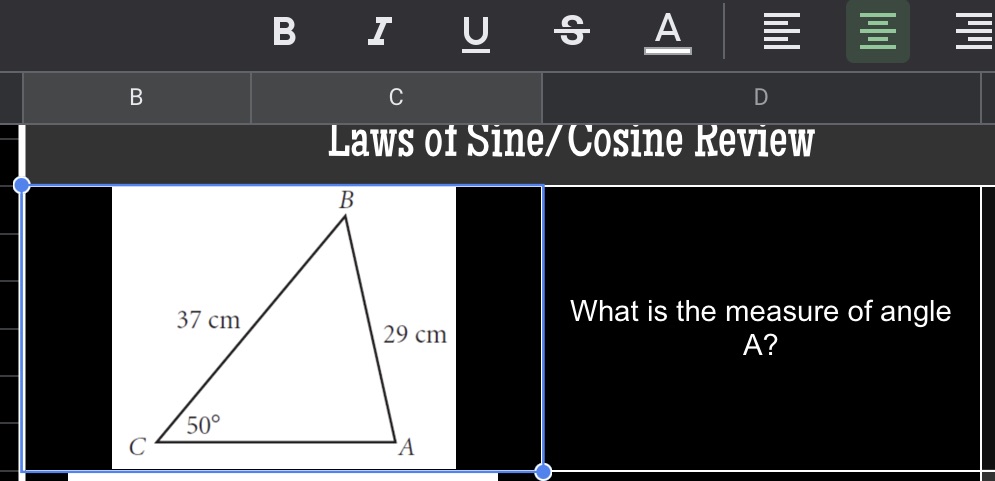The image size is (995, 481).
Task: Click the bottom-right selection handle
Action: click(543, 472)
